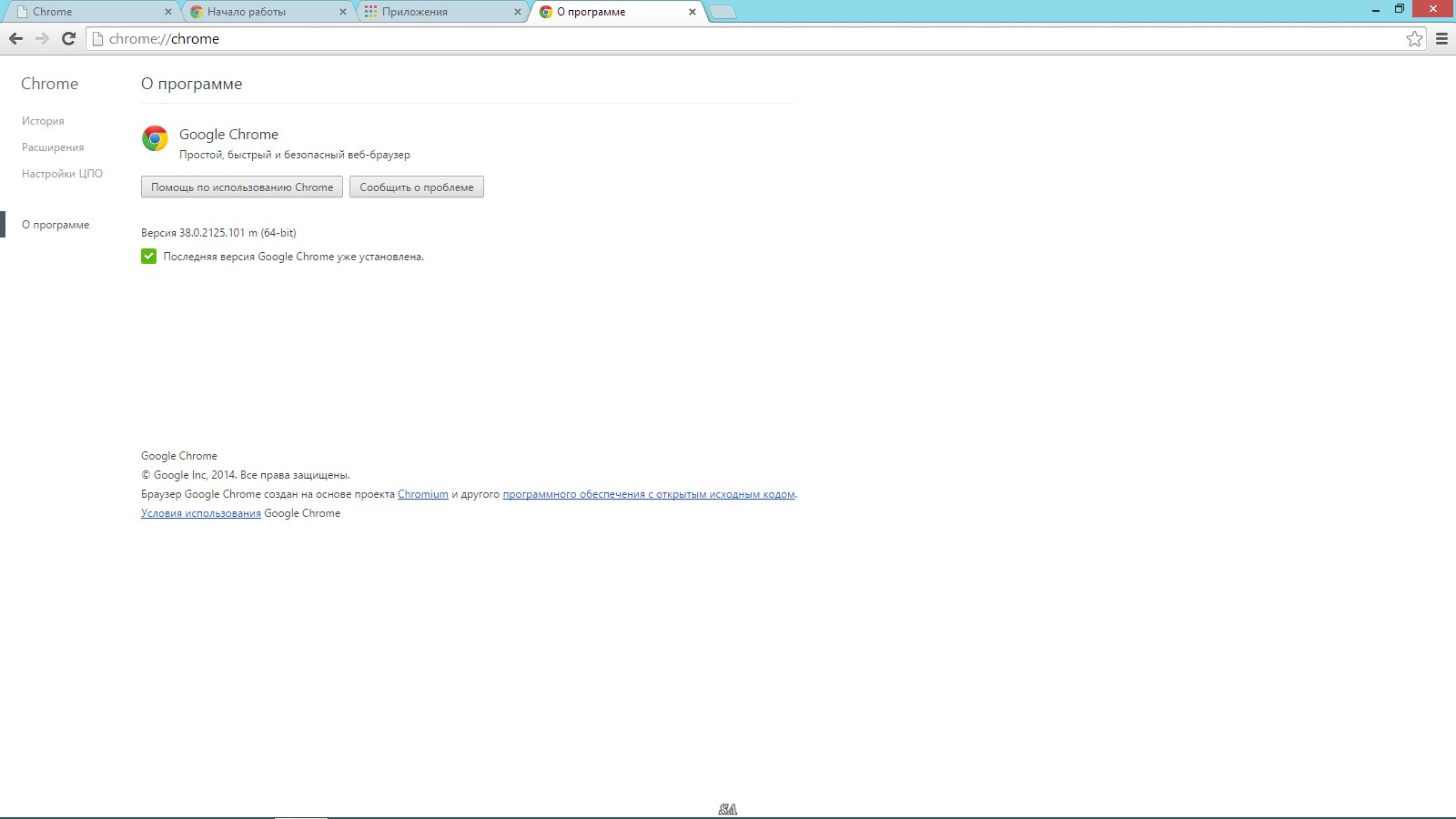Viewport: 1456px width, 819px height.
Task: Open the open-source software link
Action: pyautogui.click(x=649, y=494)
